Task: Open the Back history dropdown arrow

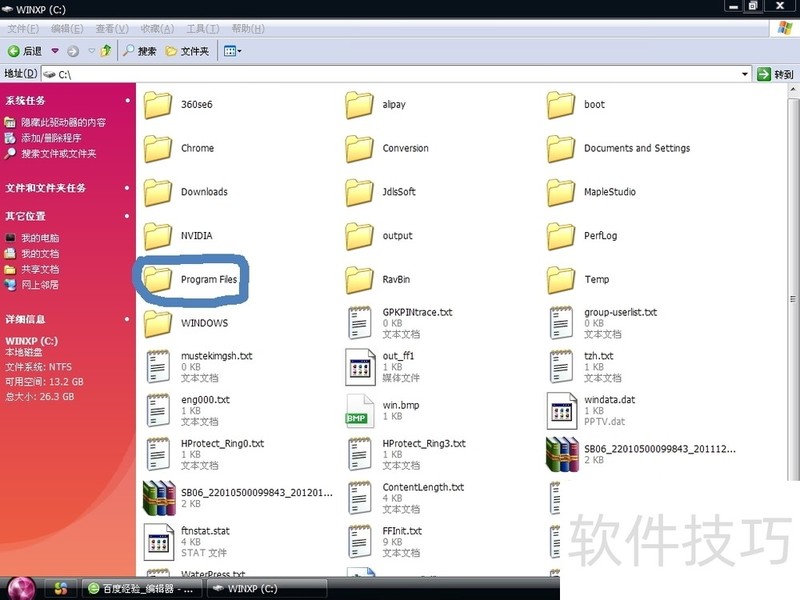Action: click(x=55, y=51)
